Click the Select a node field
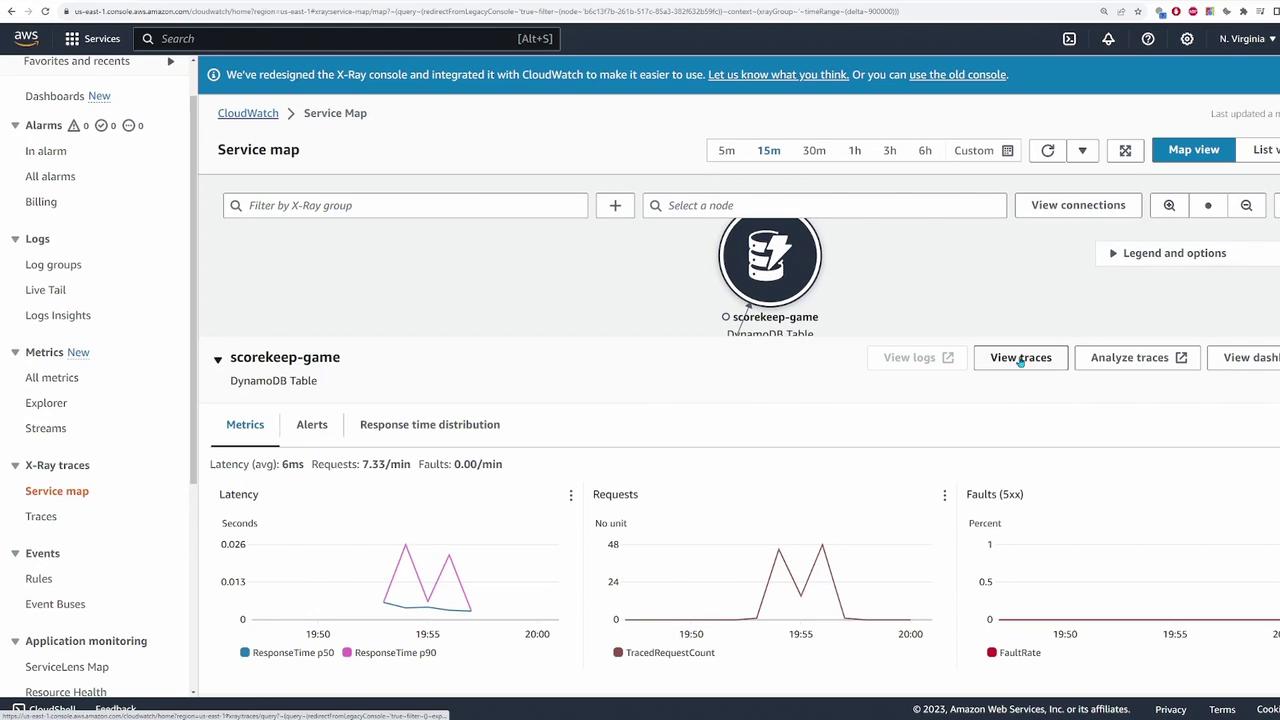This screenshot has height=720, width=1280. (825, 205)
